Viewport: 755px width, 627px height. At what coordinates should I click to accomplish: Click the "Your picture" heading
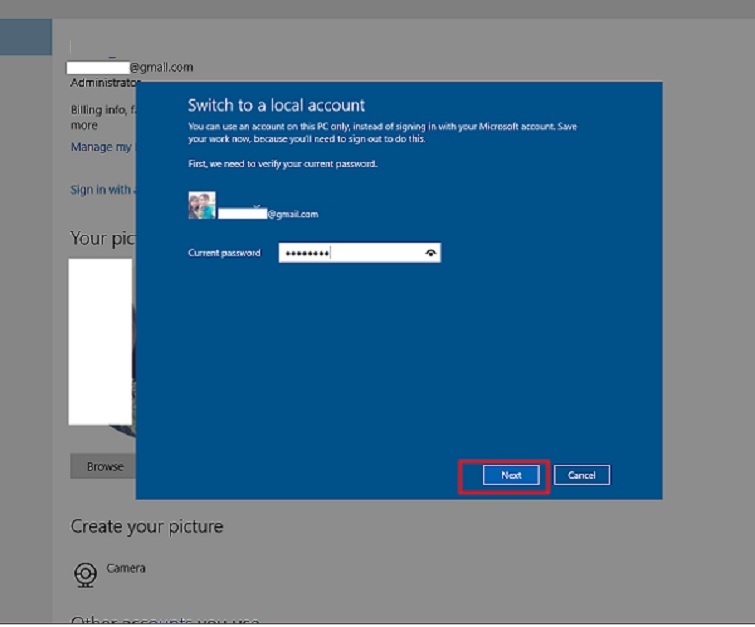click(100, 238)
